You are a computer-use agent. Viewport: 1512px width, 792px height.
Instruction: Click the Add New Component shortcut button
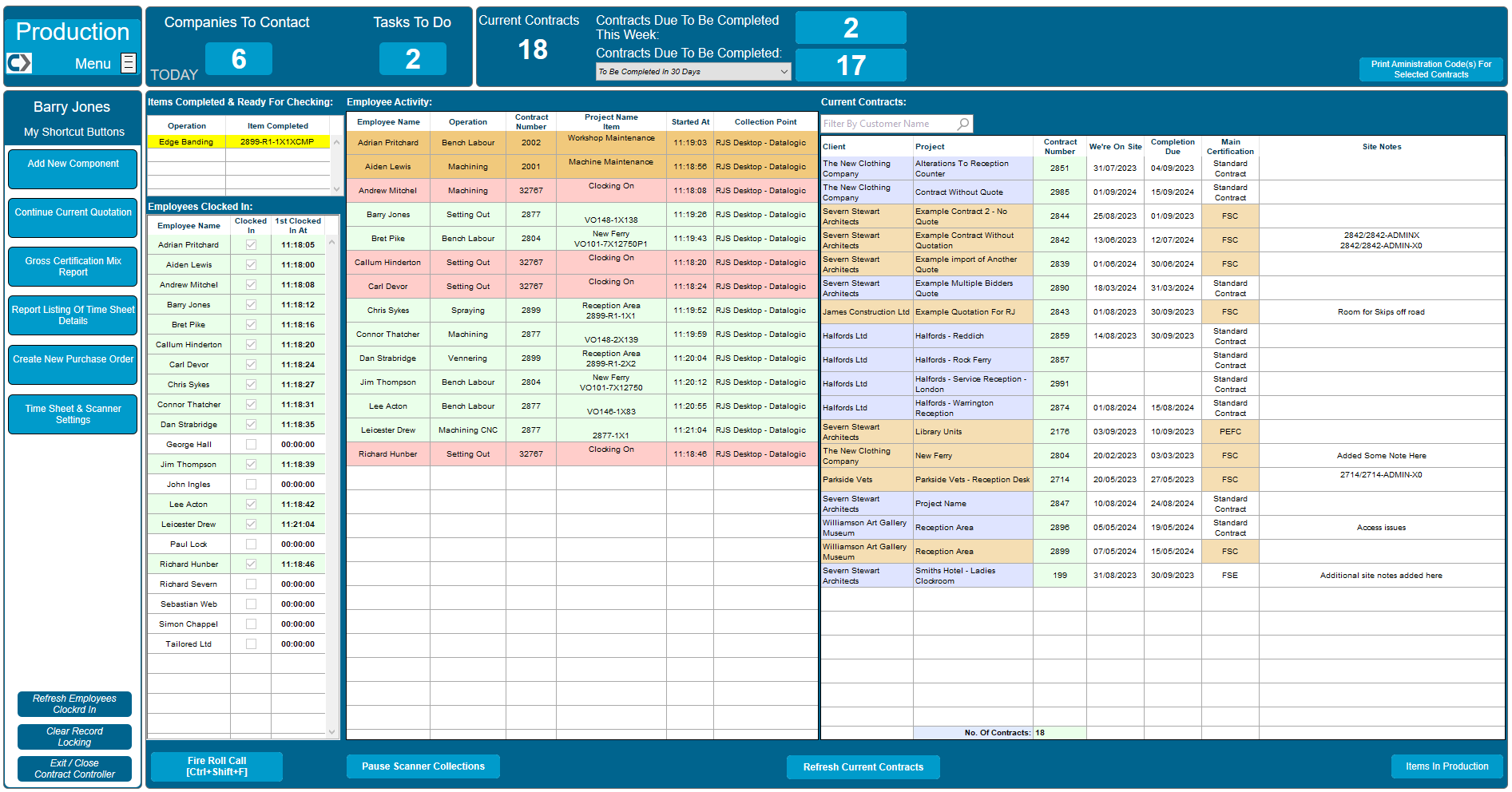point(72,168)
